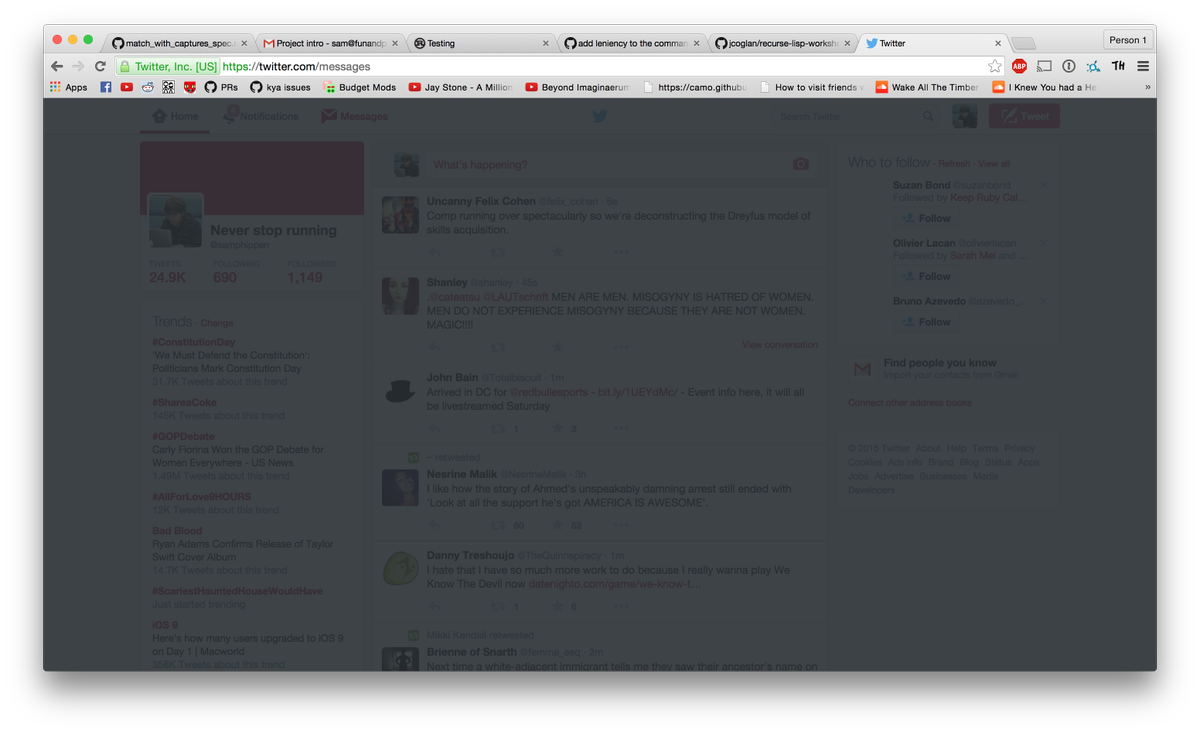Click the search magnifier in Twitter header
This screenshot has width=1200, height=733.
click(x=928, y=117)
